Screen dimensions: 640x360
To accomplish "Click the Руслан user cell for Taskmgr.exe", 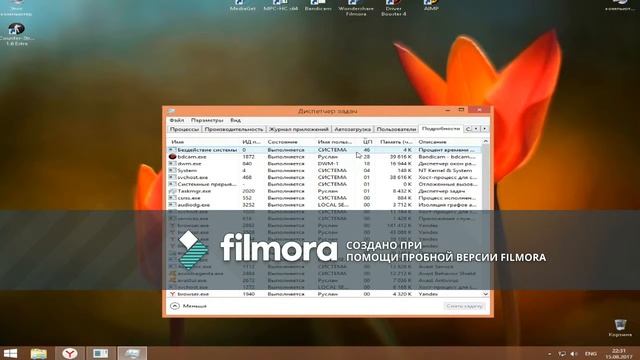I will pos(328,191).
